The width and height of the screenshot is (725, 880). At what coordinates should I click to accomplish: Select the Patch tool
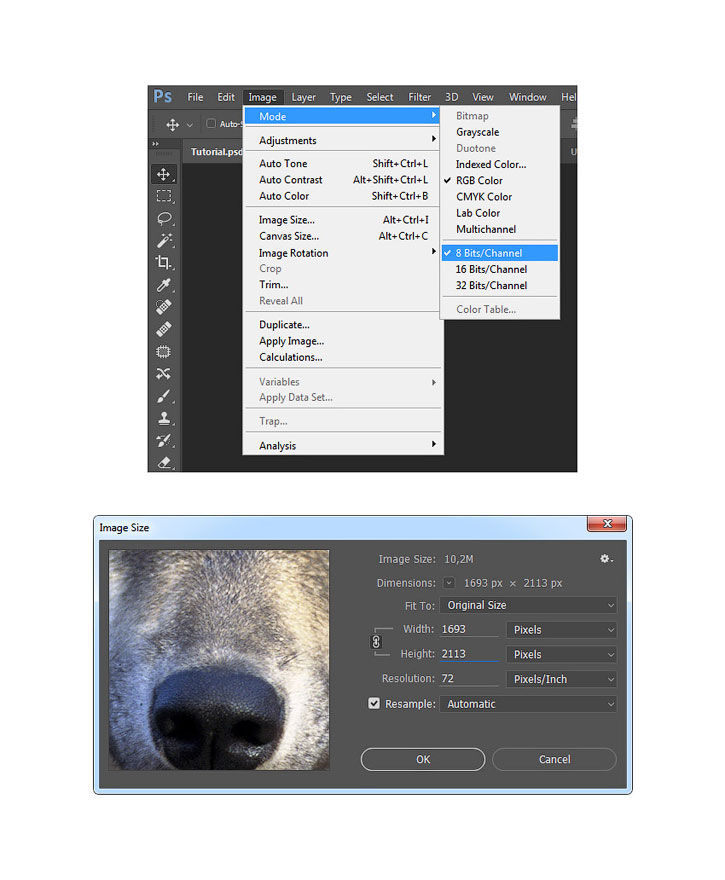pyautogui.click(x=163, y=351)
